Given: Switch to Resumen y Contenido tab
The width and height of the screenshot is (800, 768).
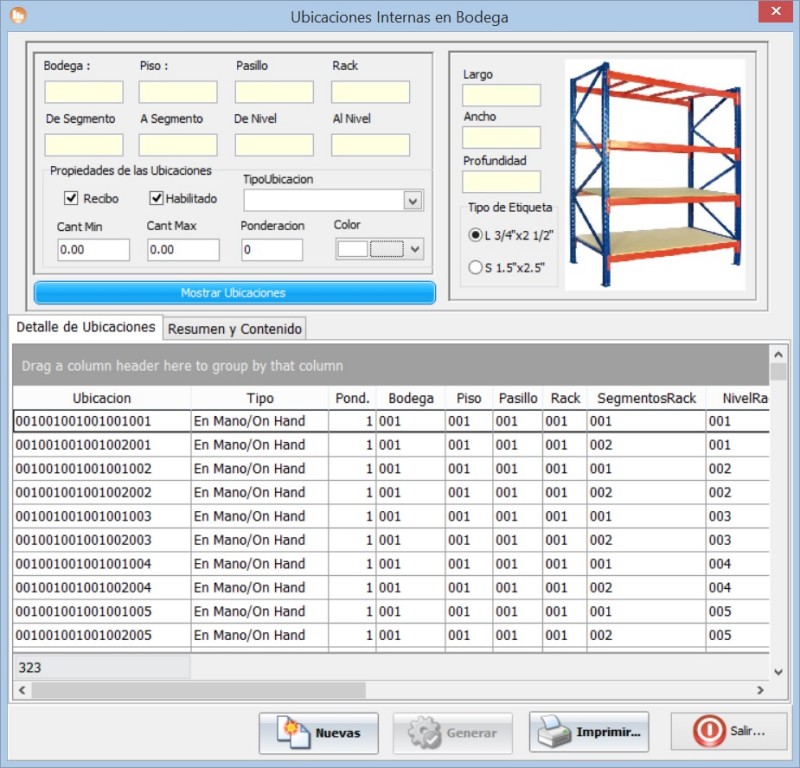Looking at the screenshot, I should click(234, 328).
